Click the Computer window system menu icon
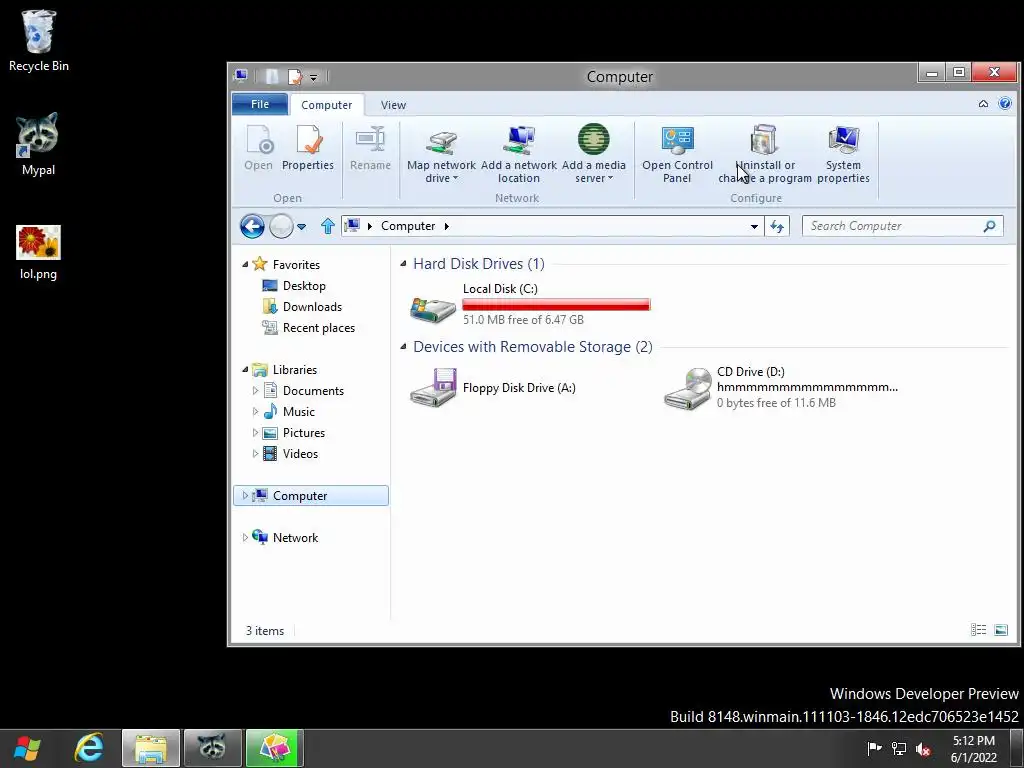Screen dimensions: 1024x768 tap(241, 76)
